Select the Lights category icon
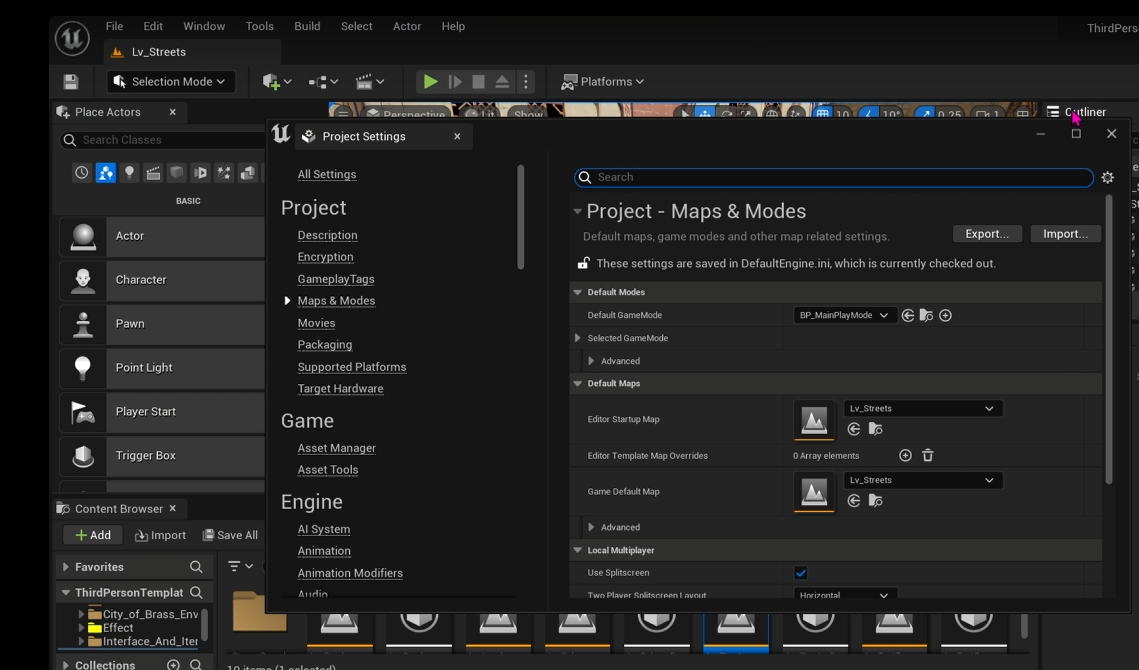 [129, 172]
